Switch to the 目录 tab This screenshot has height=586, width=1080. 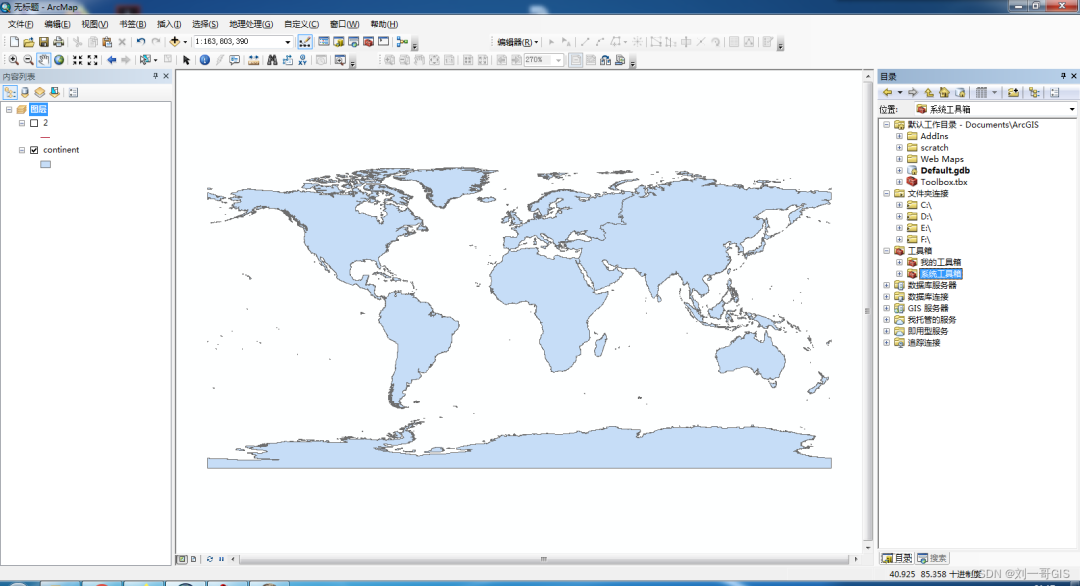tap(897, 558)
